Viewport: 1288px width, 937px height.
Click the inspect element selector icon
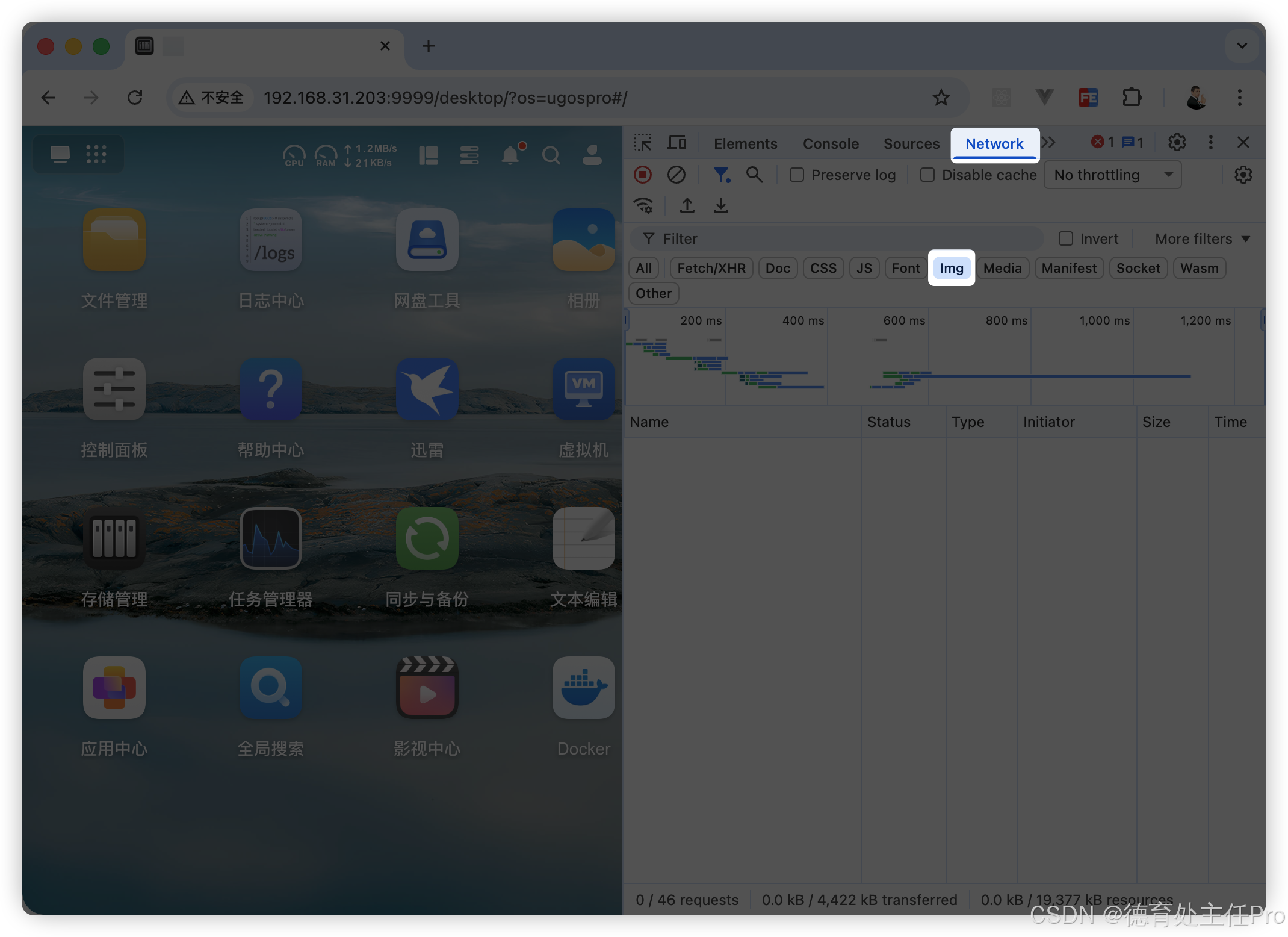tap(642, 143)
